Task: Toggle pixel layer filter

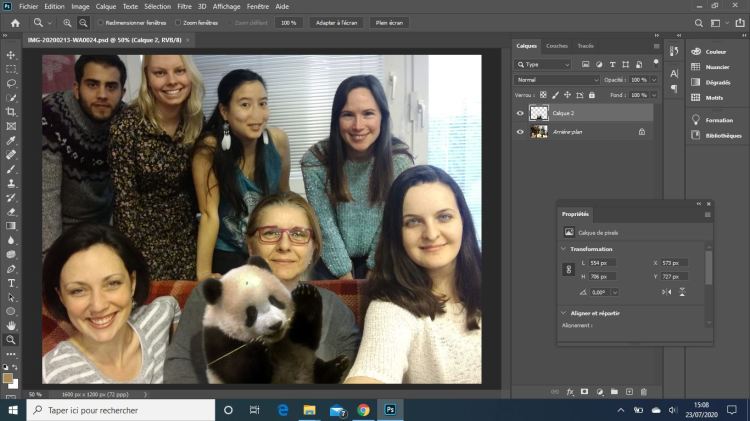Action: coord(585,64)
